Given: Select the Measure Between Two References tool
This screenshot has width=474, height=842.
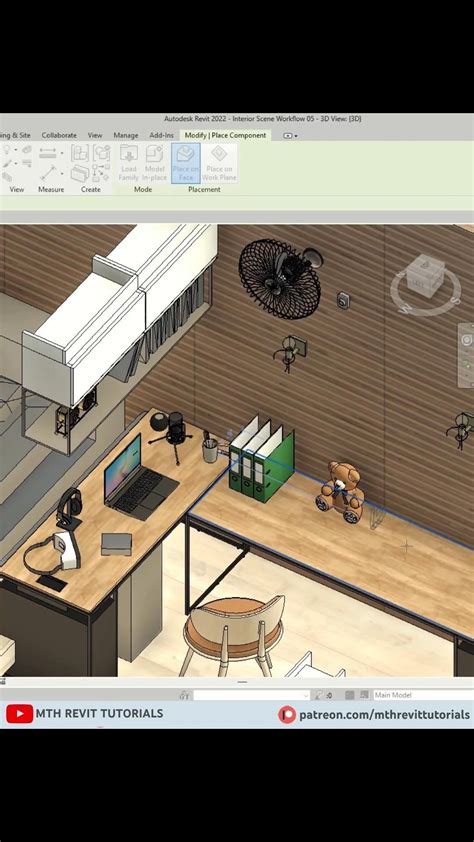Looking at the screenshot, I should [48, 172].
